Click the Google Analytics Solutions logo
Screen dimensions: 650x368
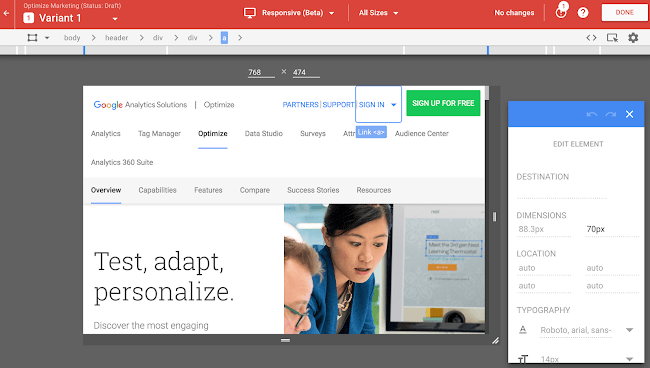(x=140, y=105)
